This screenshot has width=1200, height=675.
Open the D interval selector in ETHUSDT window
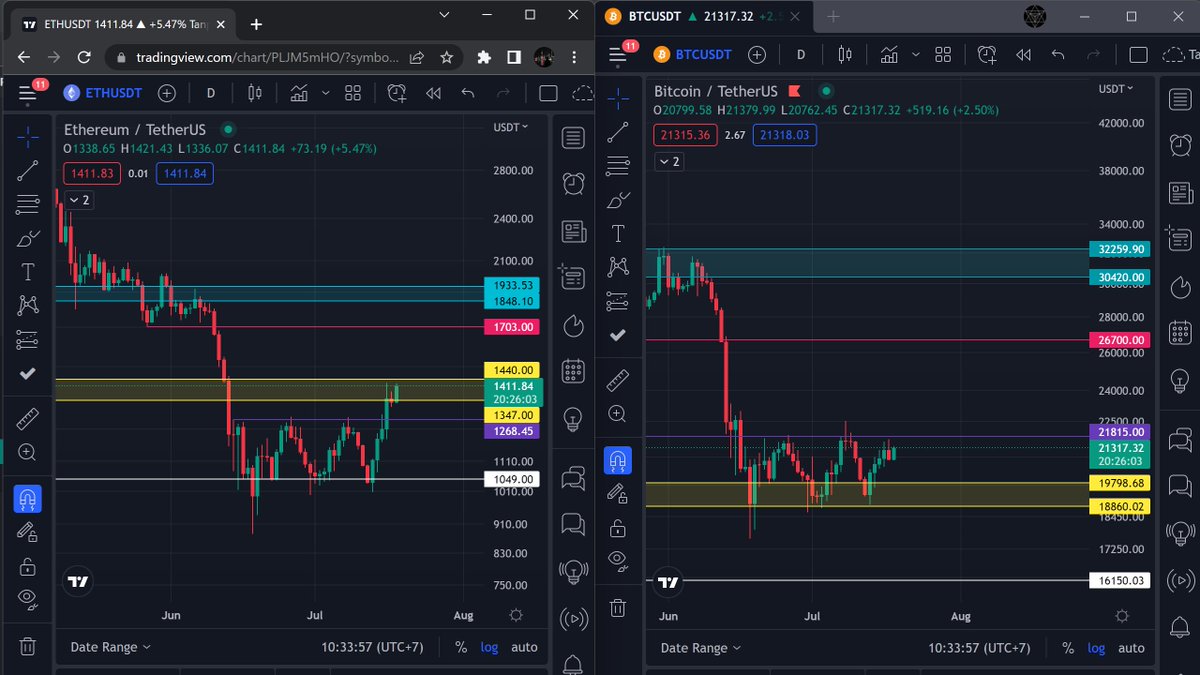[x=211, y=93]
